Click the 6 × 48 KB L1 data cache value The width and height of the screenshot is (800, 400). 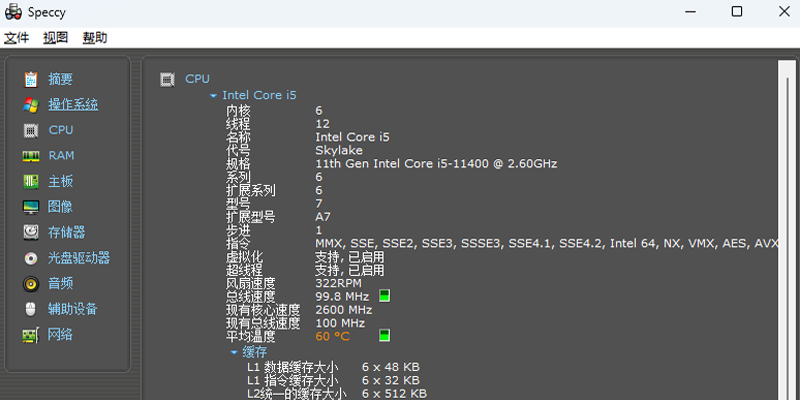coord(391,367)
